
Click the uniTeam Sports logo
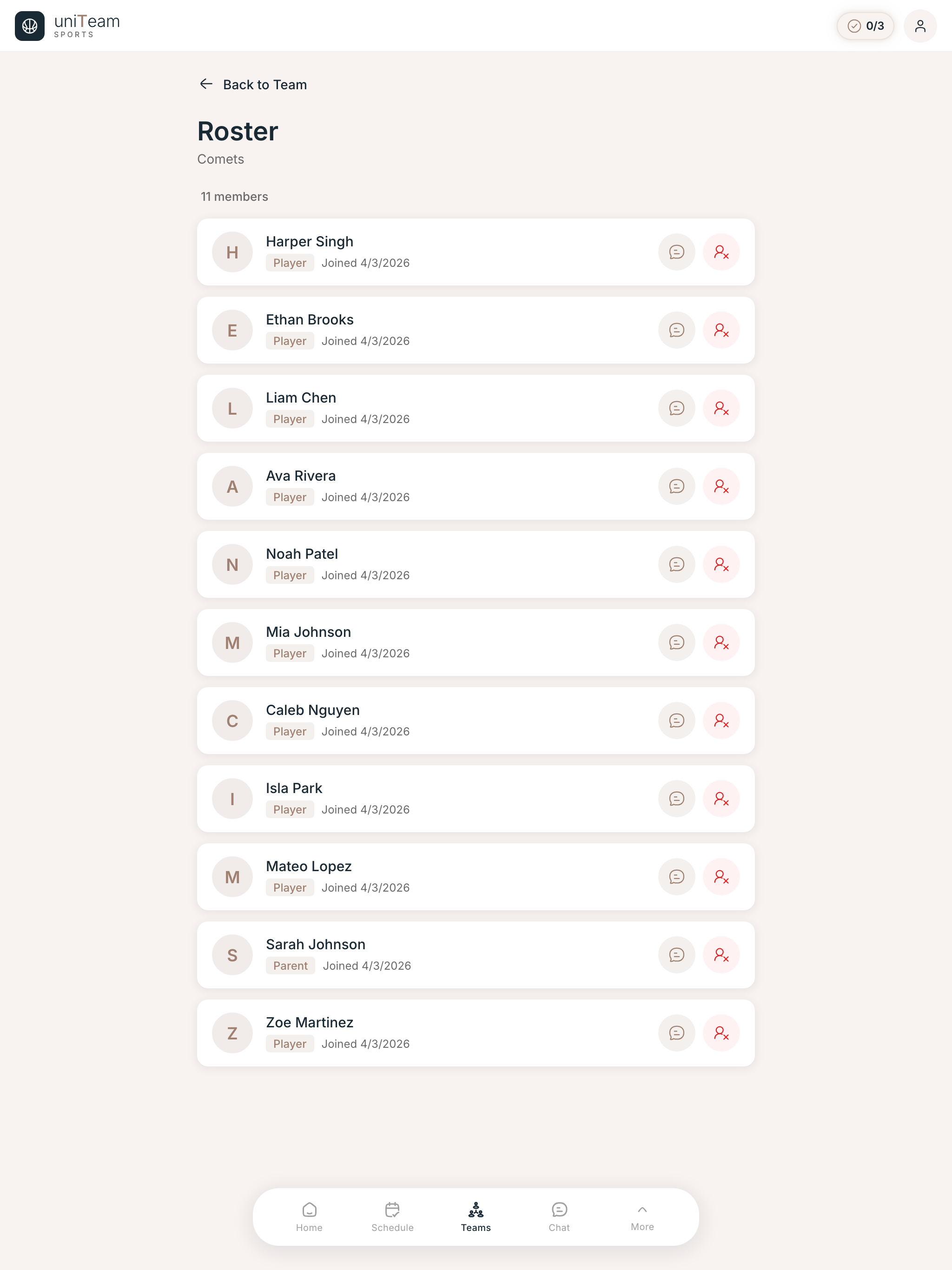coord(67,26)
